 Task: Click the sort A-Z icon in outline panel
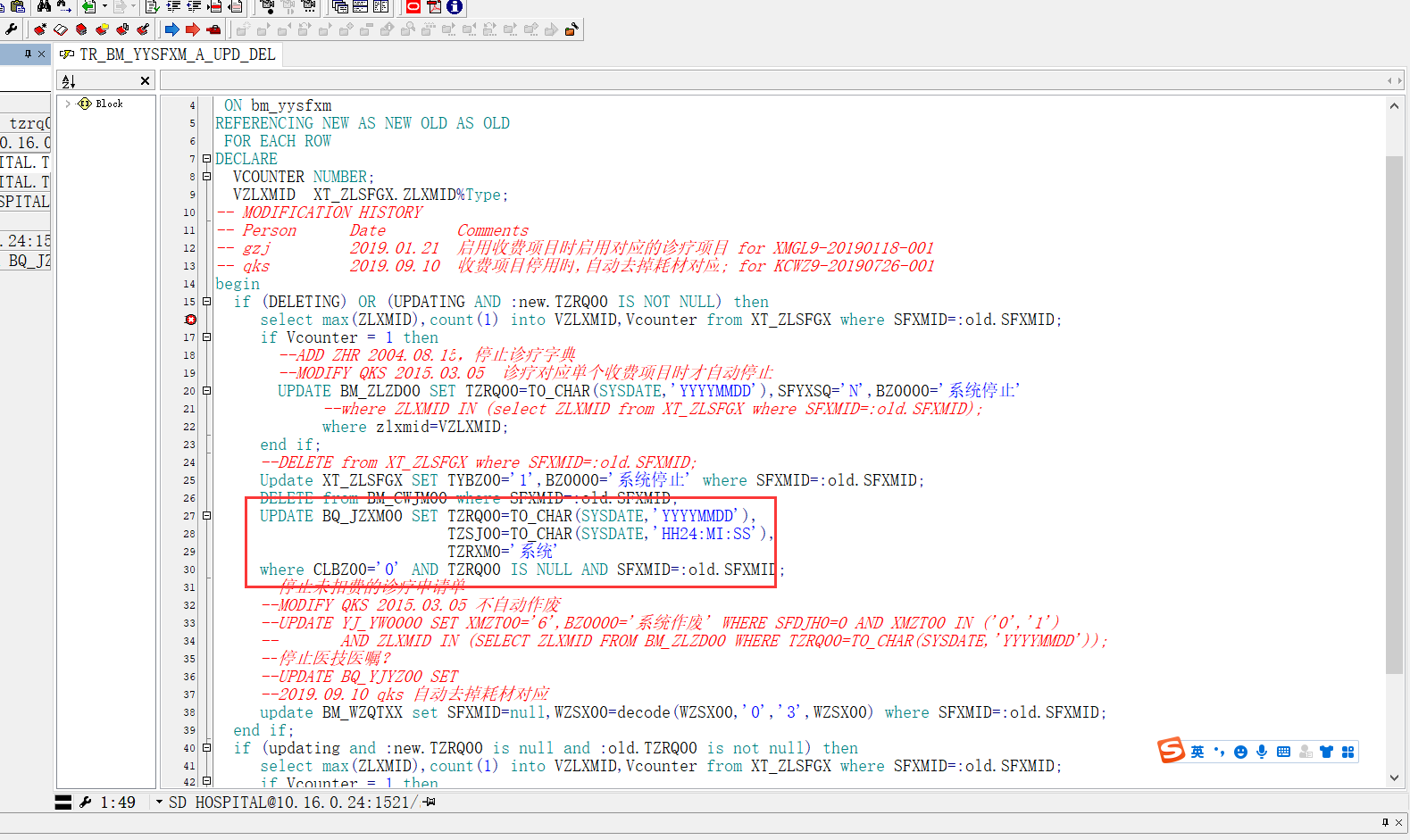pyautogui.click(x=69, y=81)
